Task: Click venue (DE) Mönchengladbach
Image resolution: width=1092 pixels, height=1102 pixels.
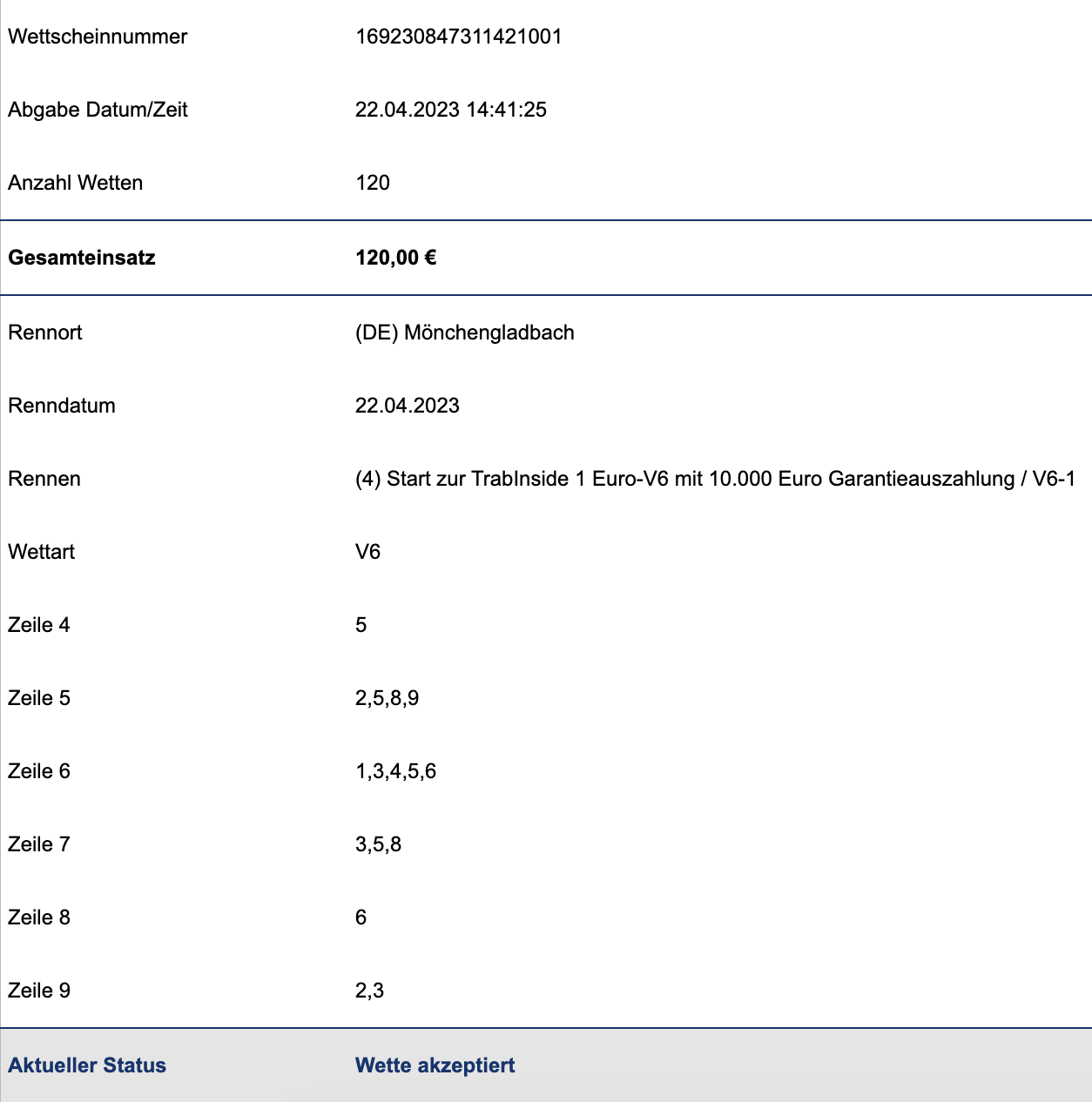Action: coord(465,333)
